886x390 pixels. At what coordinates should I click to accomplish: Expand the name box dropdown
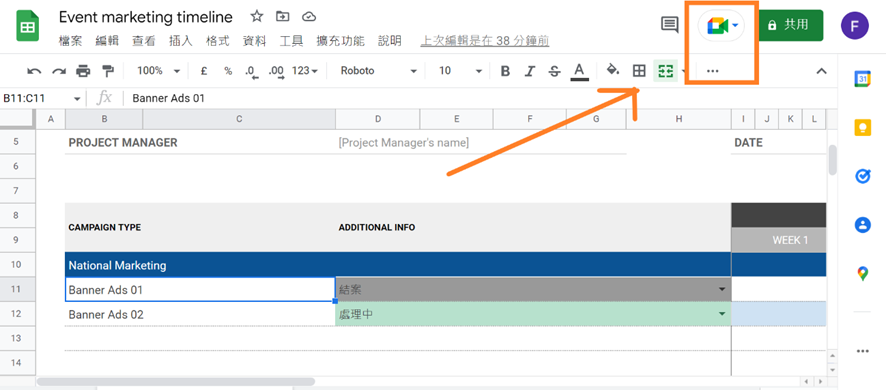(x=77, y=99)
